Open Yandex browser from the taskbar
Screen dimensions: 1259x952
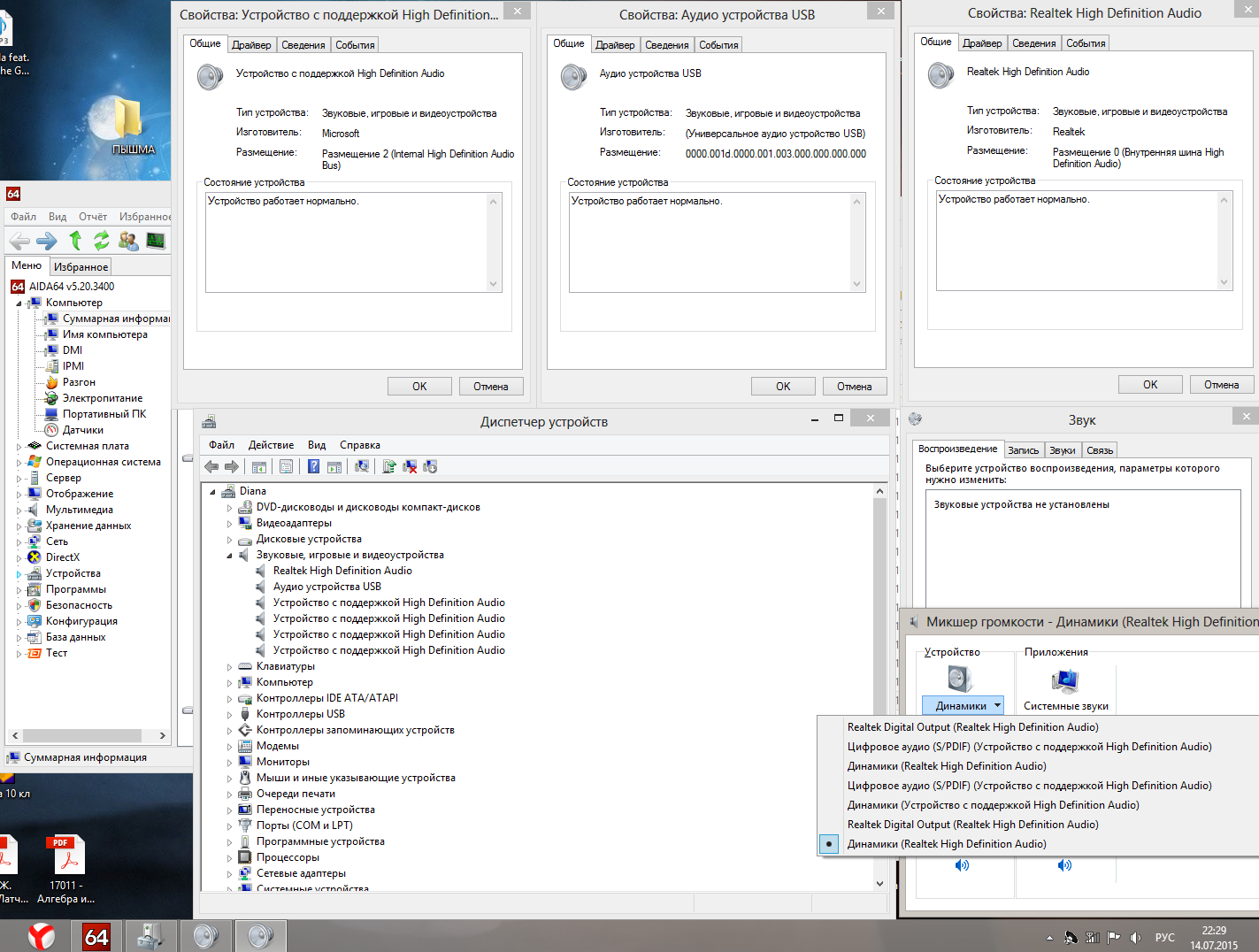[x=42, y=935]
